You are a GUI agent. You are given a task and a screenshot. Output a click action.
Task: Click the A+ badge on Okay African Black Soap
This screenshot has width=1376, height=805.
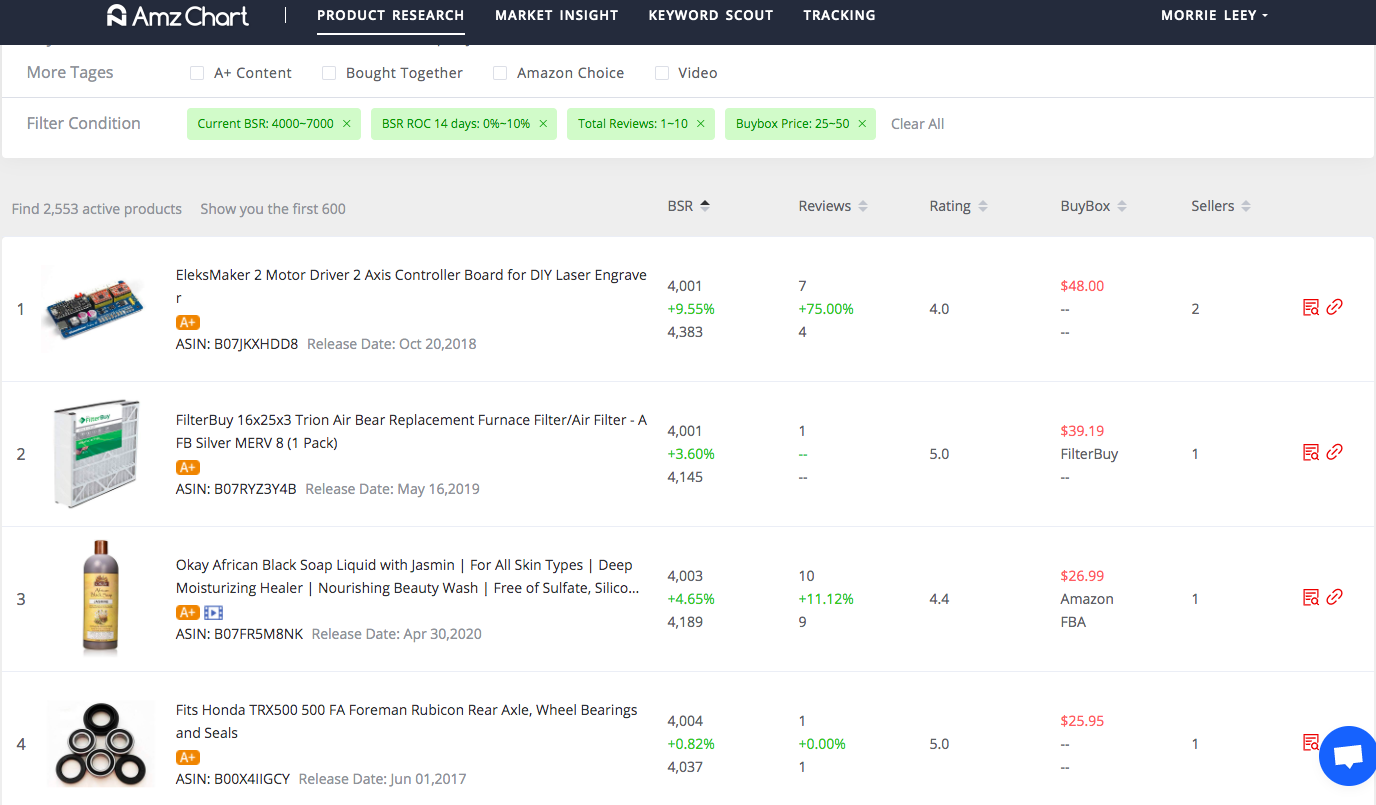click(187, 611)
